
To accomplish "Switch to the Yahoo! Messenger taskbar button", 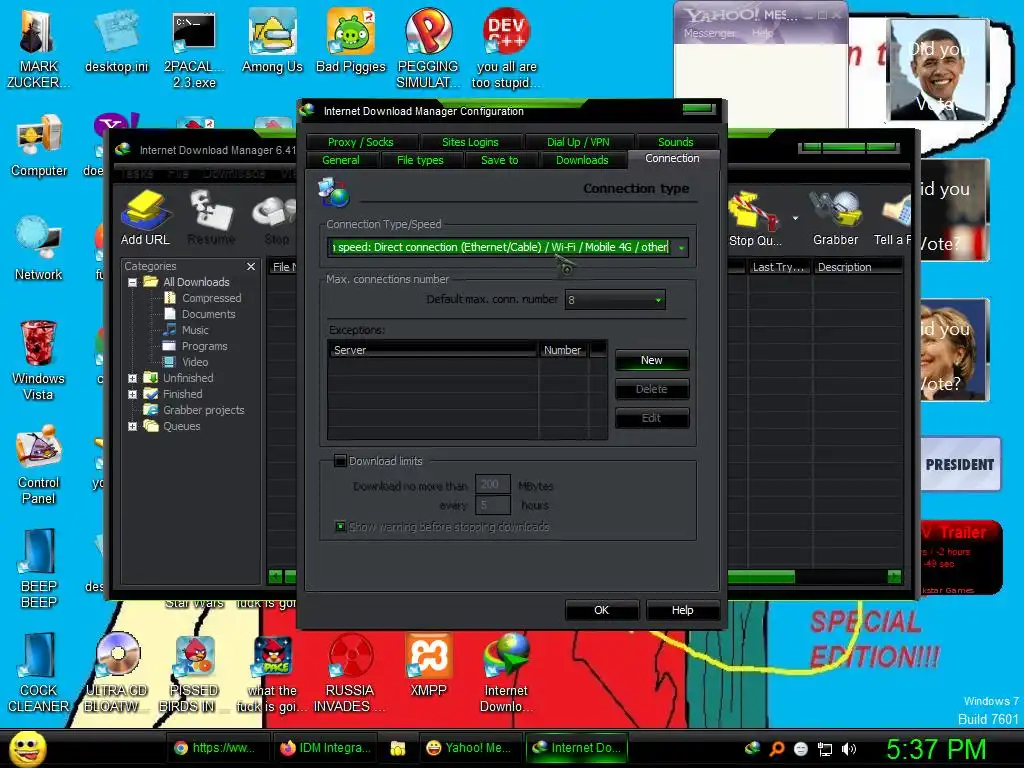I will [x=469, y=748].
